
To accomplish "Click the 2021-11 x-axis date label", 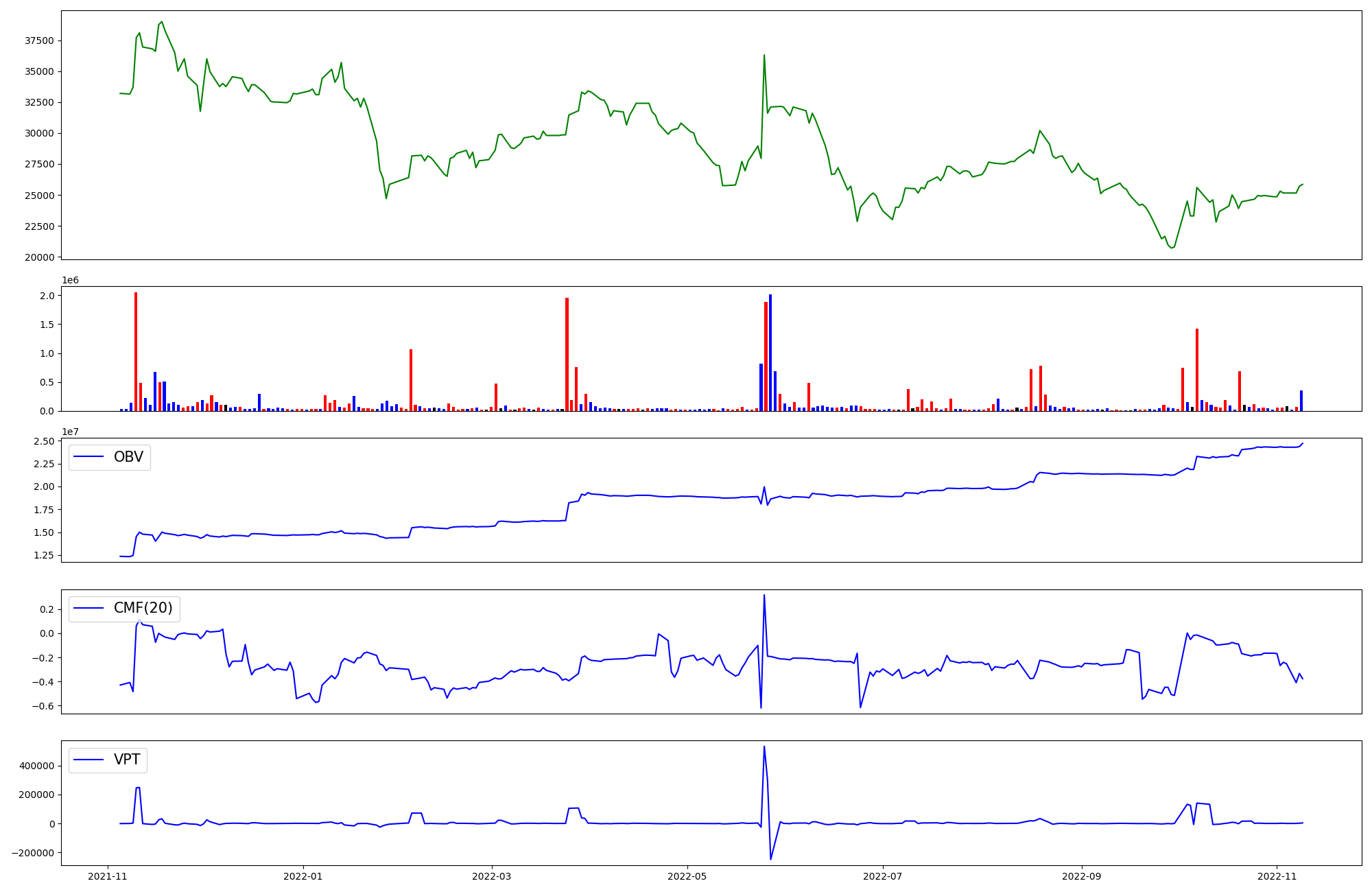I will [x=108, y=876].
